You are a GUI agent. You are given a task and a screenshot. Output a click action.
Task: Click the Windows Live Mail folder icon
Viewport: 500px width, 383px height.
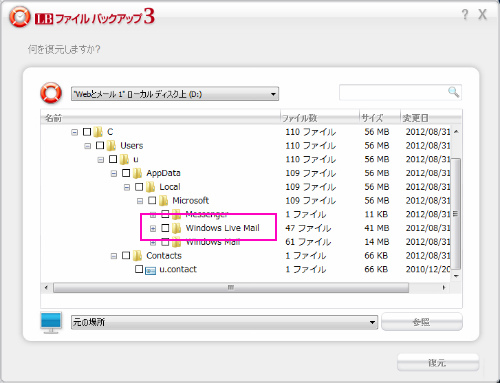click(176, 228)
